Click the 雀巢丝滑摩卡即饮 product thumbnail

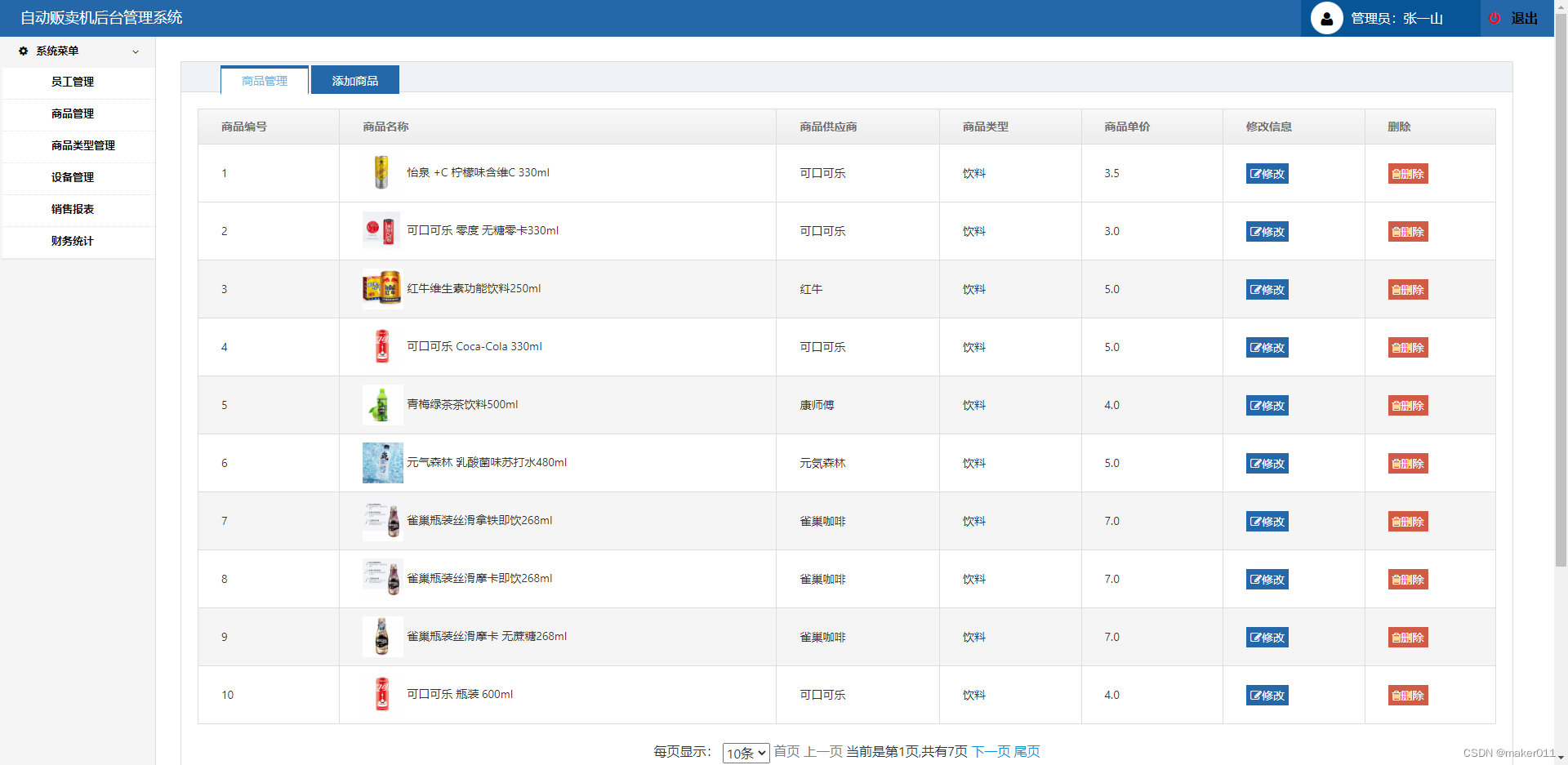(x=382, y=579)
